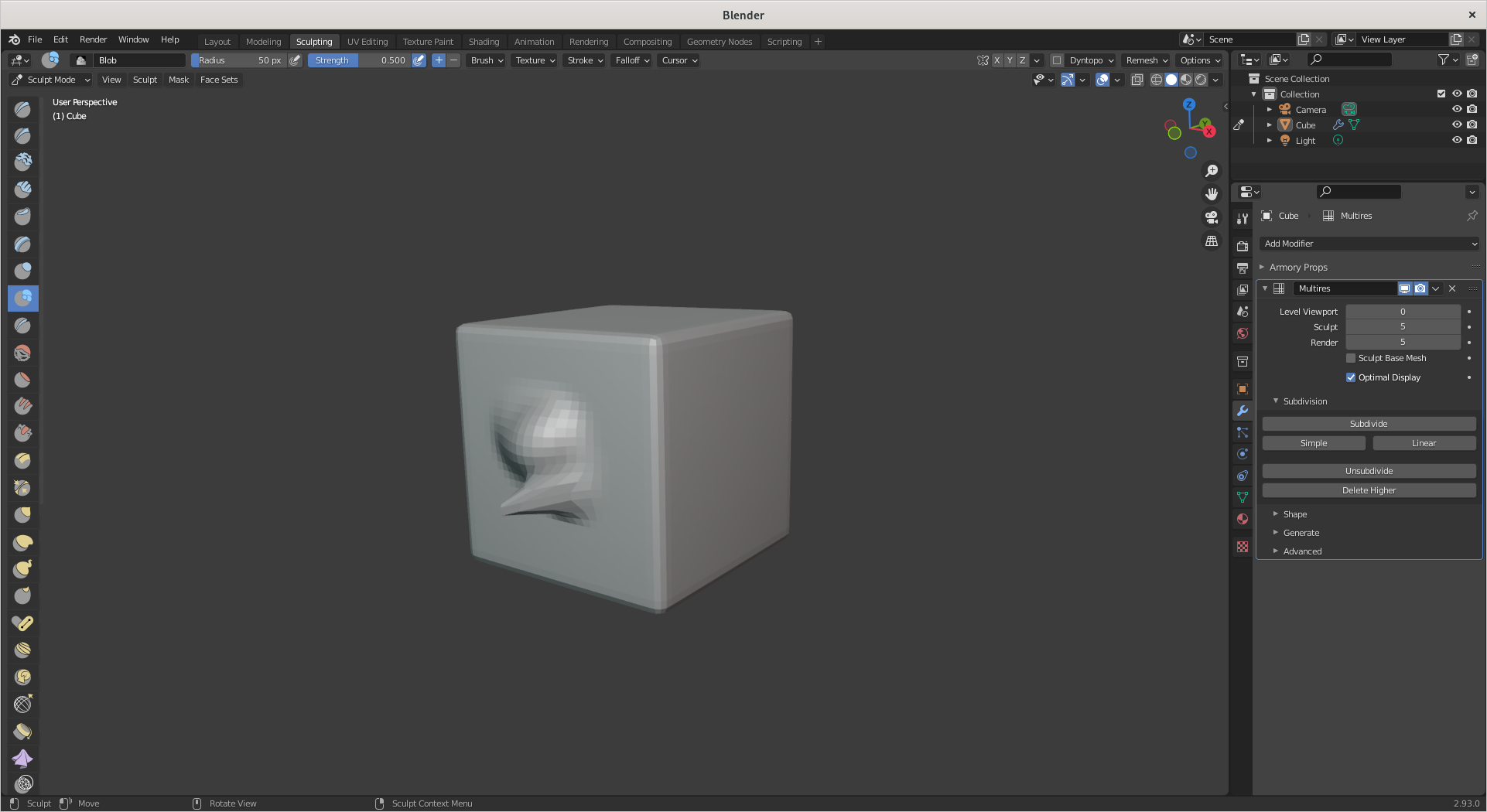Hide the Camera in viewport

(1457, 109)
